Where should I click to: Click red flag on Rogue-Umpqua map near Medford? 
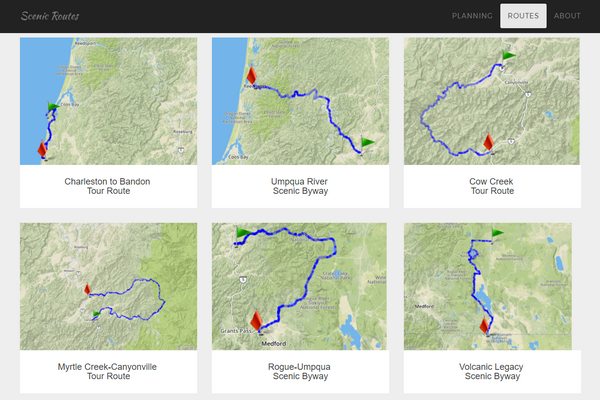pyautogui.click(x=256, y=321)
